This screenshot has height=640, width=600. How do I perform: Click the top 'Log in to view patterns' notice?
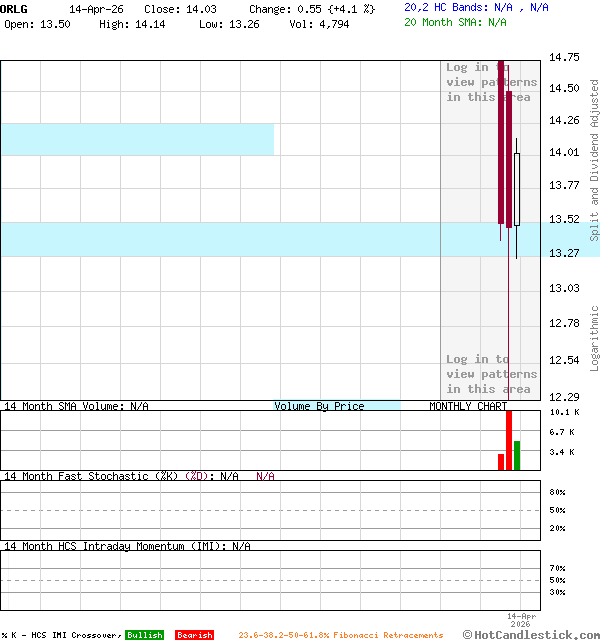[x=491, y=82]
